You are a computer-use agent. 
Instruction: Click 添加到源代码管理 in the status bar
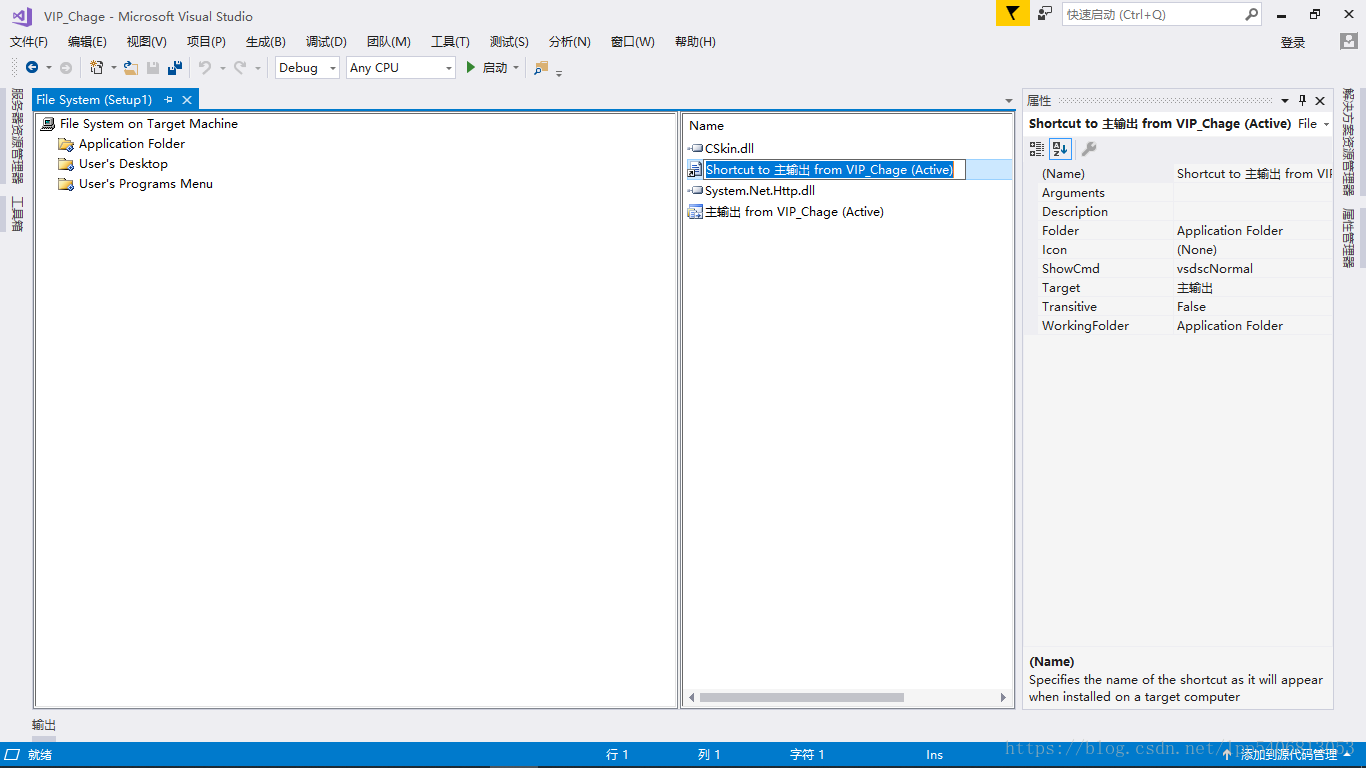[1286, 755]
